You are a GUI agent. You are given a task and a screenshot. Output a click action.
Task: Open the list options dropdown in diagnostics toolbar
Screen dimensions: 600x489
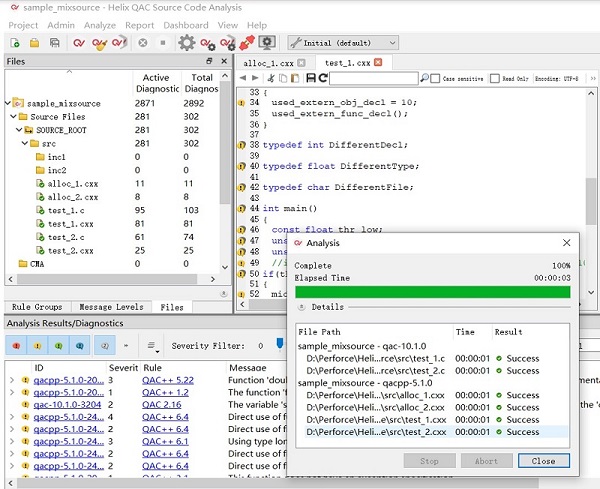pos(153,346)
